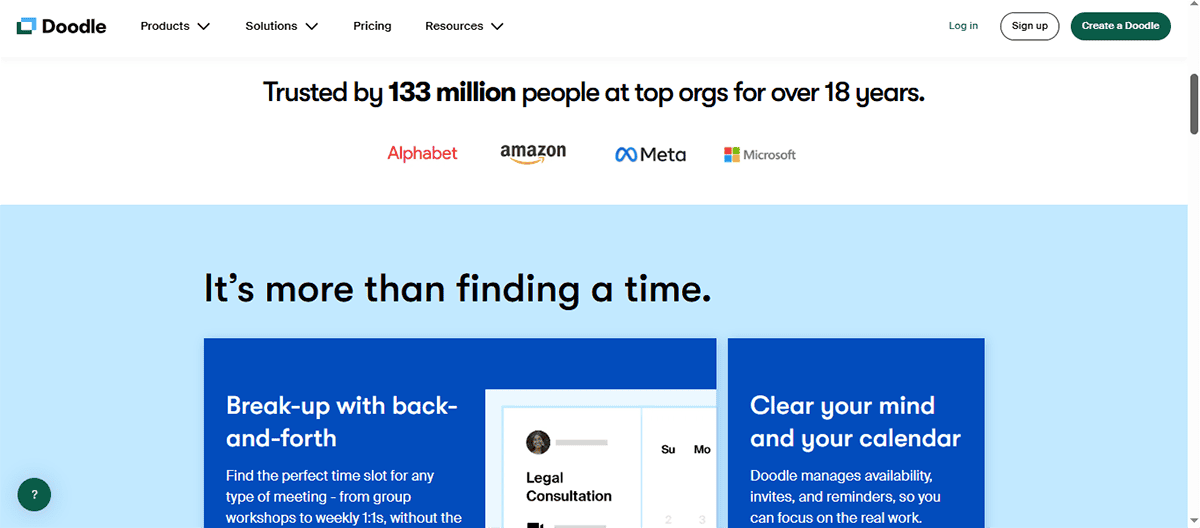Expand the Resources dropdown menu
This screenshot has height=528, width=1200.
[464, 26]
